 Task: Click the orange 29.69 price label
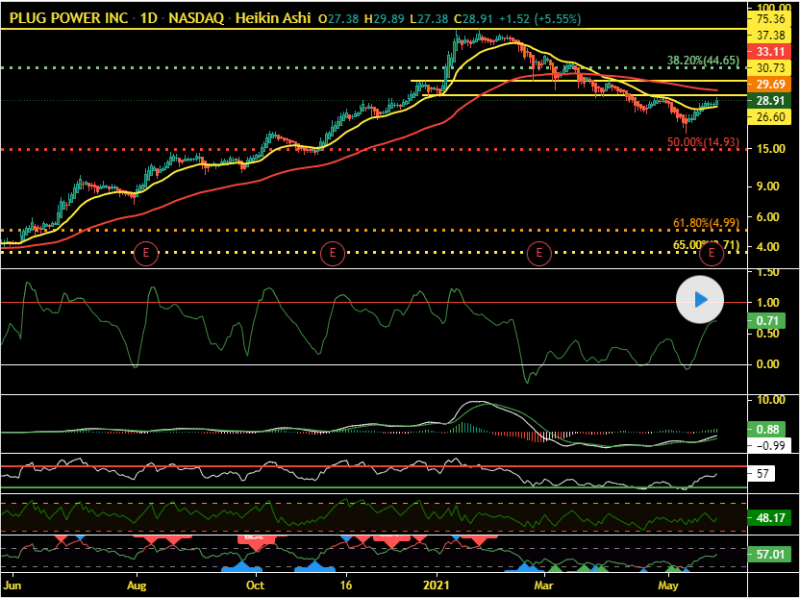[769, 83]
